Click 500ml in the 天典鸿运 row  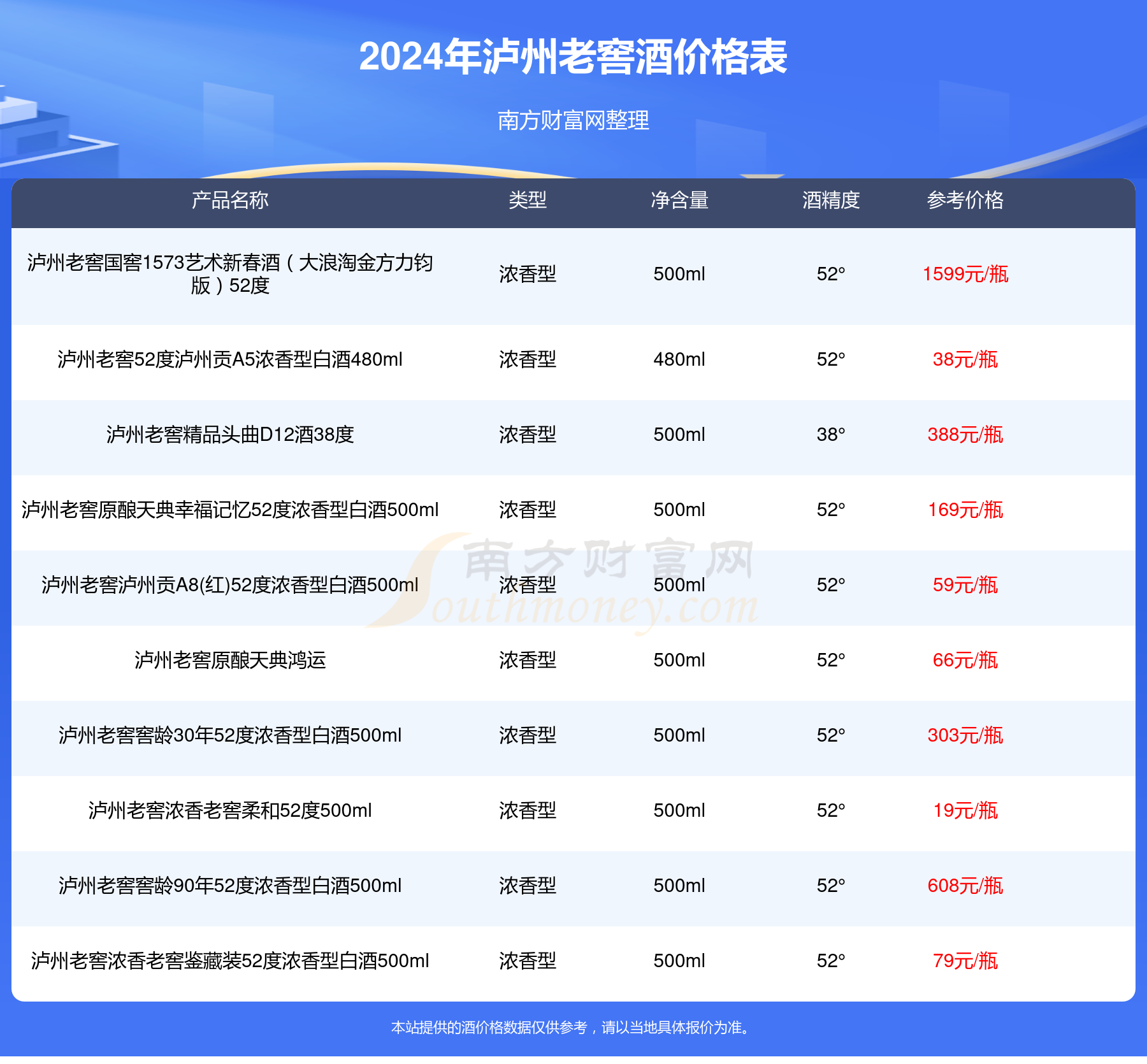click(x=679, y=660)
